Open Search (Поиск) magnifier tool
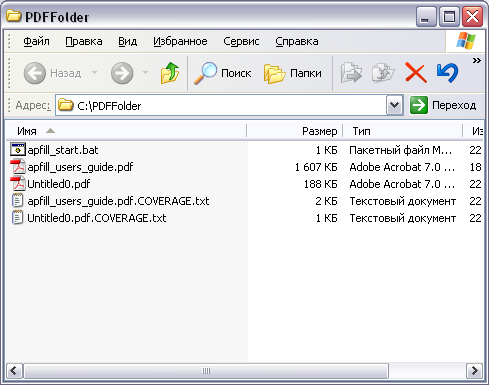The image size is (489, 385). click(223, 73)
